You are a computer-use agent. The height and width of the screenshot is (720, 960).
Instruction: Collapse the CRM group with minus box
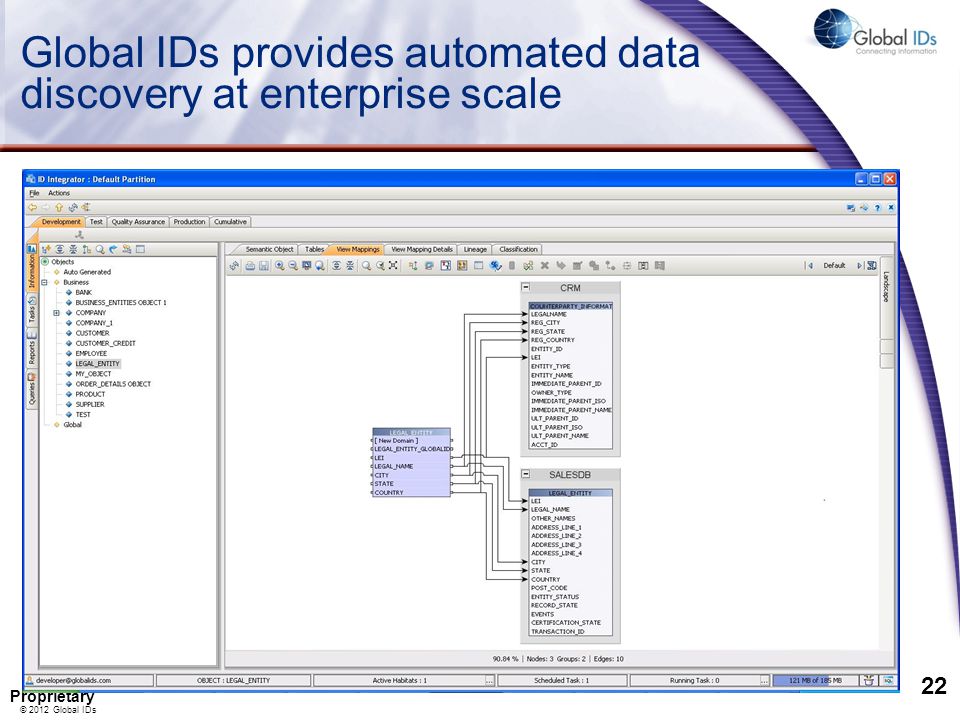pyautogui.click(x=526, y=287)
